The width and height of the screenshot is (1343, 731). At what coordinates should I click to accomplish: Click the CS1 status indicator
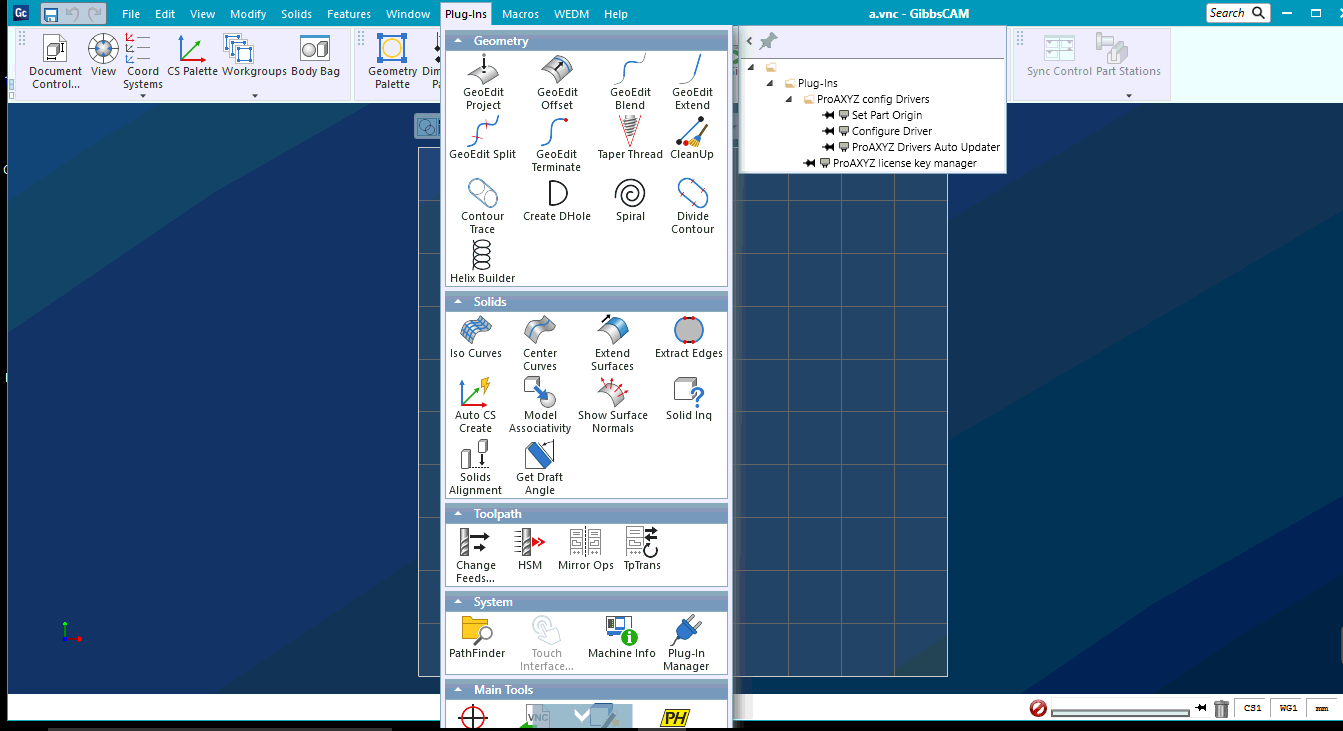pyautogui.click(x=1252, y=708)
